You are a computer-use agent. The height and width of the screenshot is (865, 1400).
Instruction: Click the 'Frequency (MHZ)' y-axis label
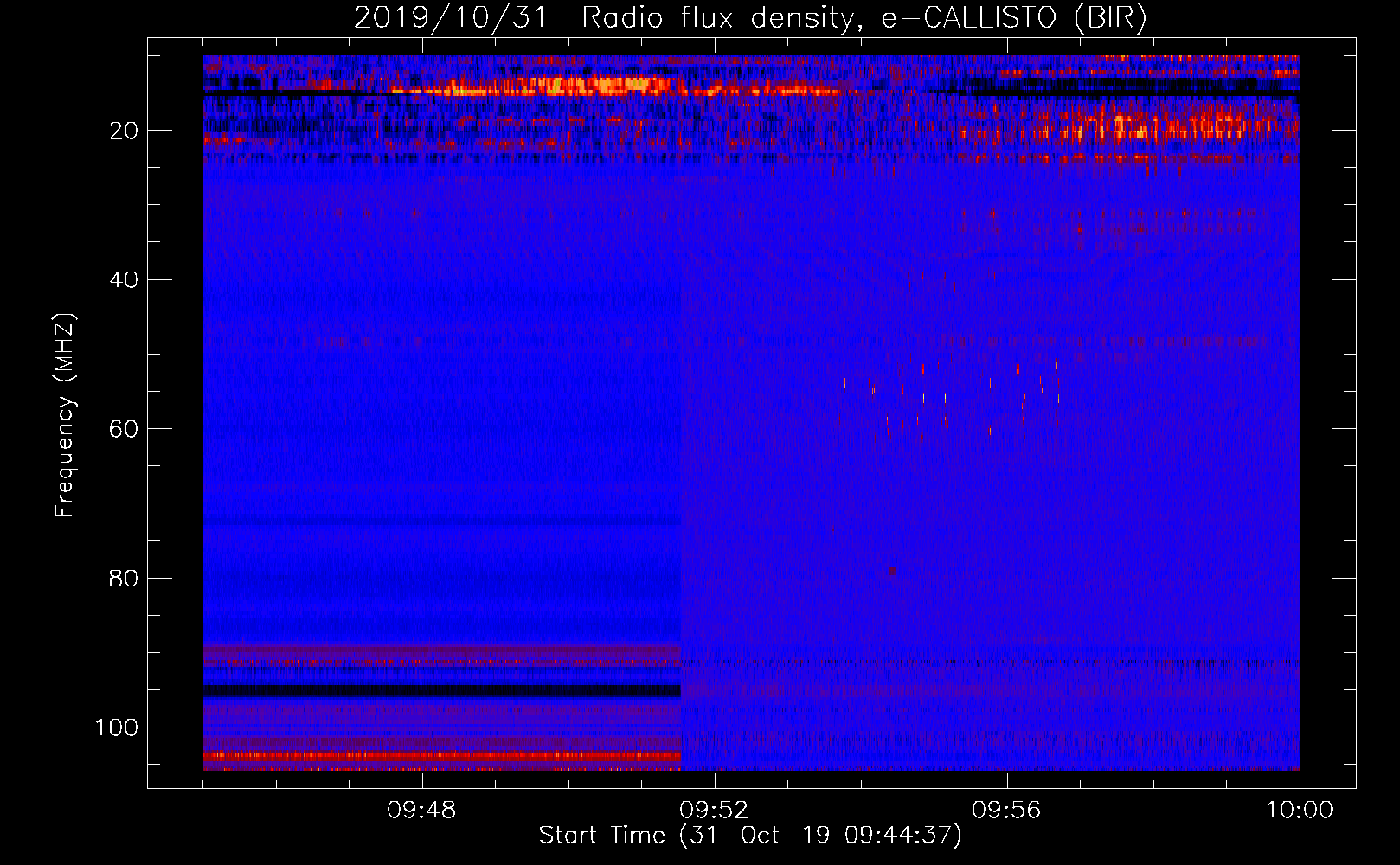(x=65, y=415)
